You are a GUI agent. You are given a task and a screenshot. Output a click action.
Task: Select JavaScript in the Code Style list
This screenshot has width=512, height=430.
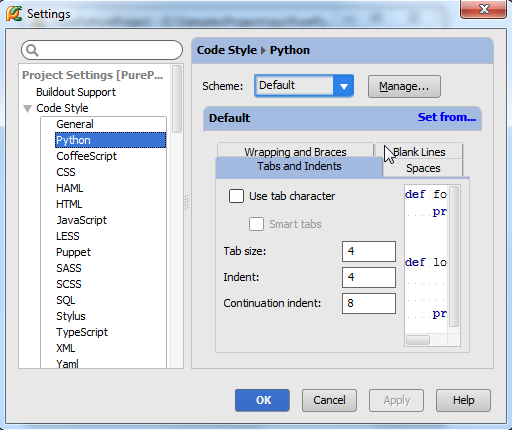(x=81, y=220)
